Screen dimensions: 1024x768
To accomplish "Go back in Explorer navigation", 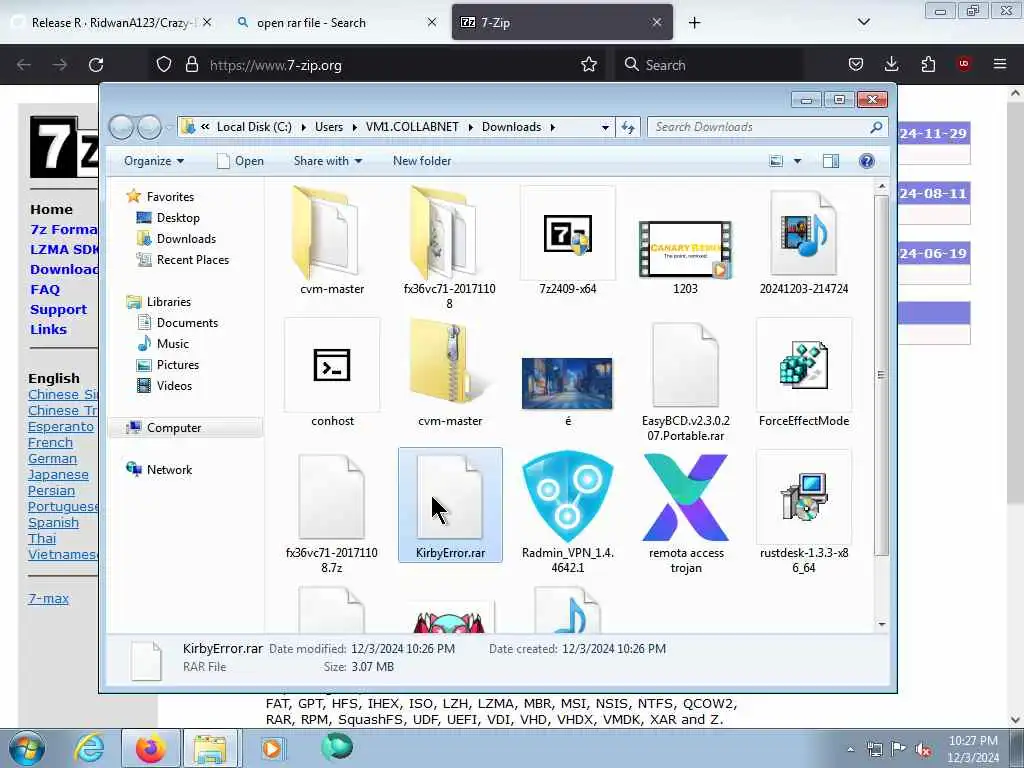I will click(x=121, y=127).
